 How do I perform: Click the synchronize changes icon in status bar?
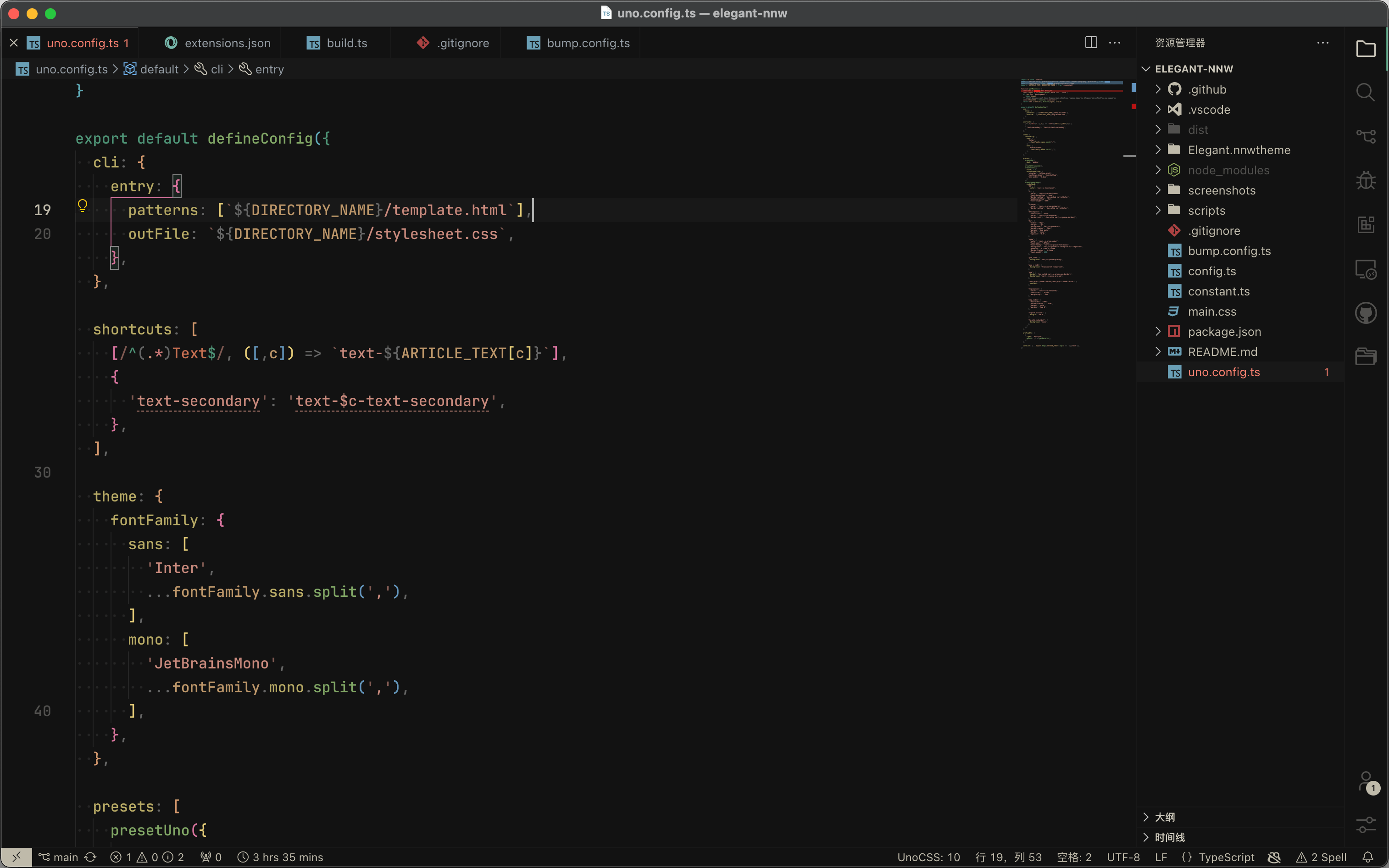91,857
